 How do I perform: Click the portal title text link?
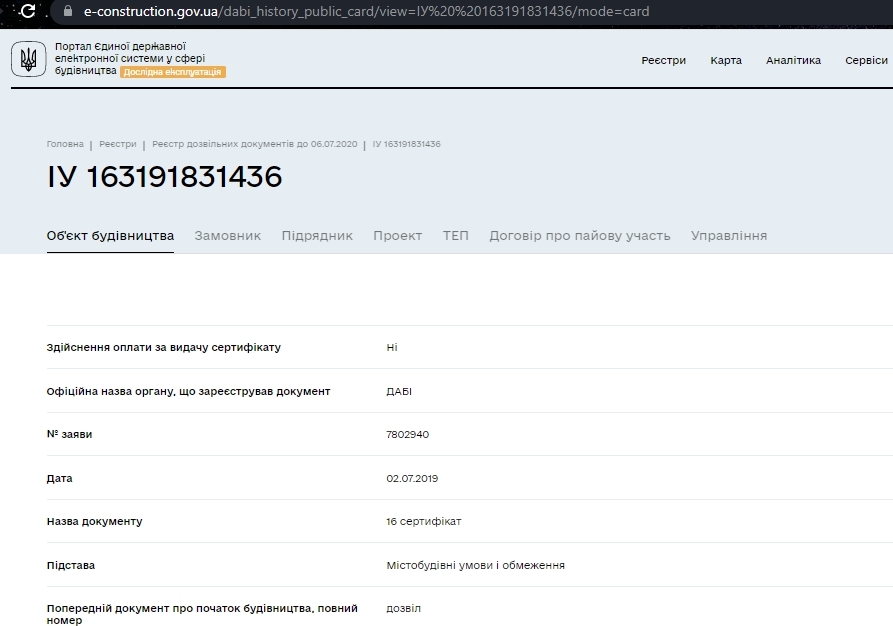130,58
